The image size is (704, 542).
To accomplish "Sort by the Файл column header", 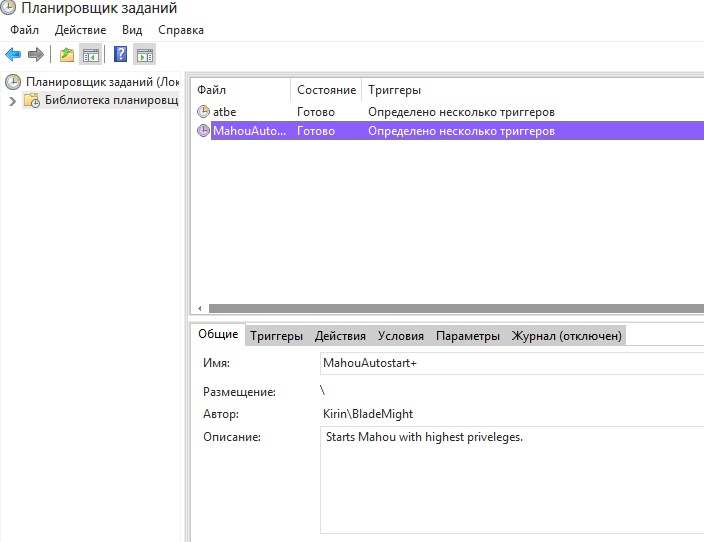I will click(243, 90).
